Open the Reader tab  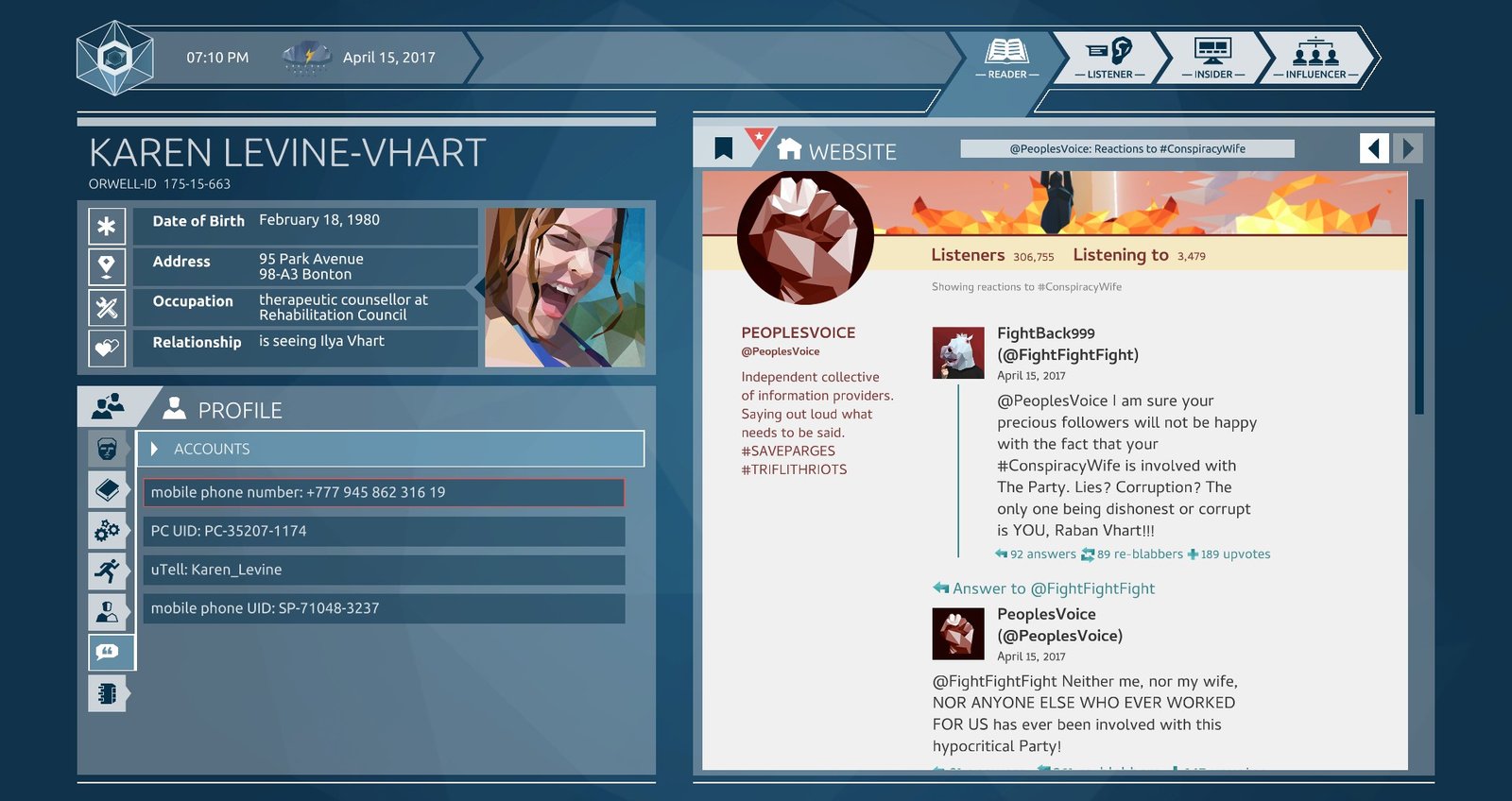pos(1006,58)
